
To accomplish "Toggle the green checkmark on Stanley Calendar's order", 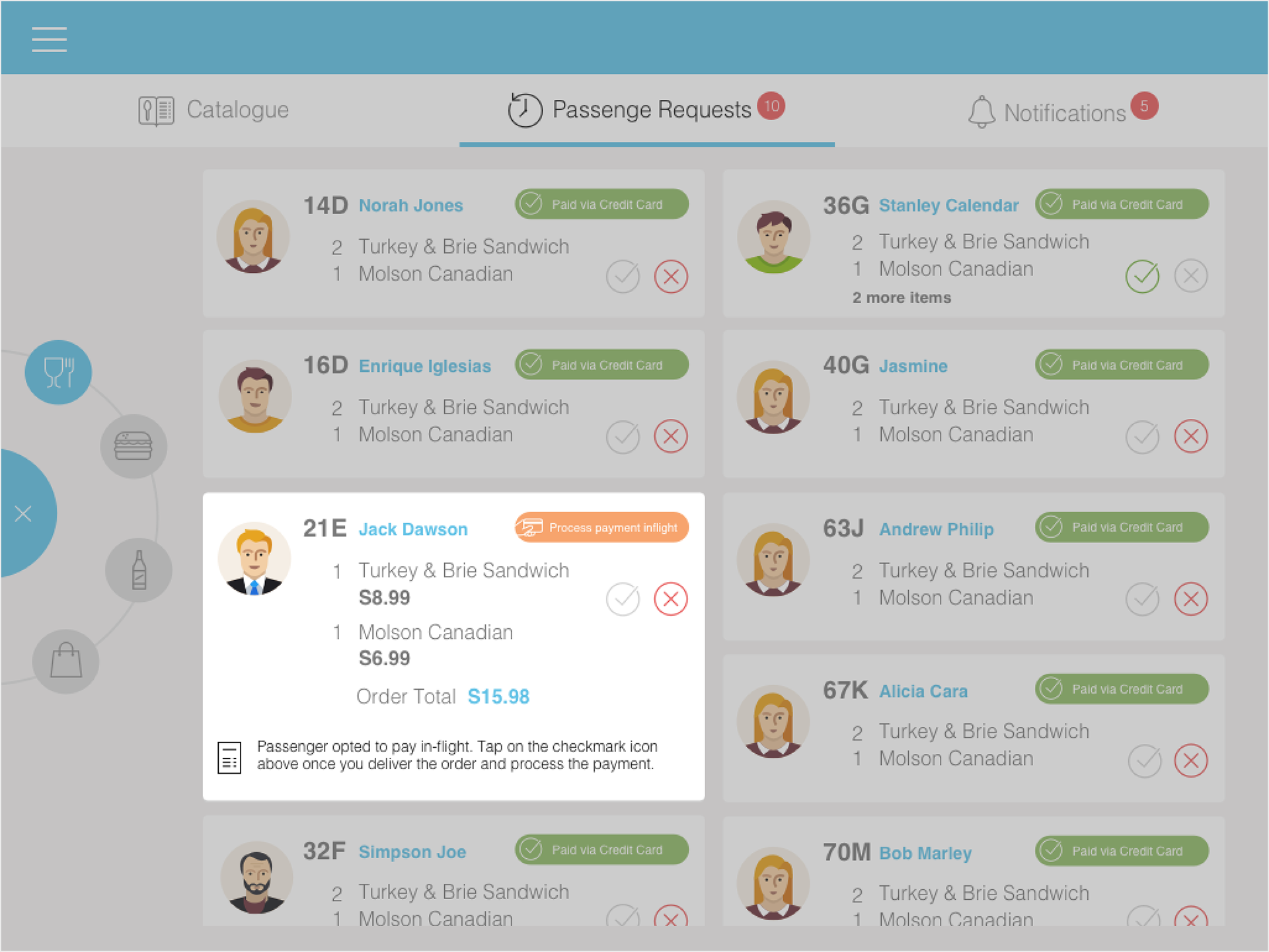I will [1142, 276].
